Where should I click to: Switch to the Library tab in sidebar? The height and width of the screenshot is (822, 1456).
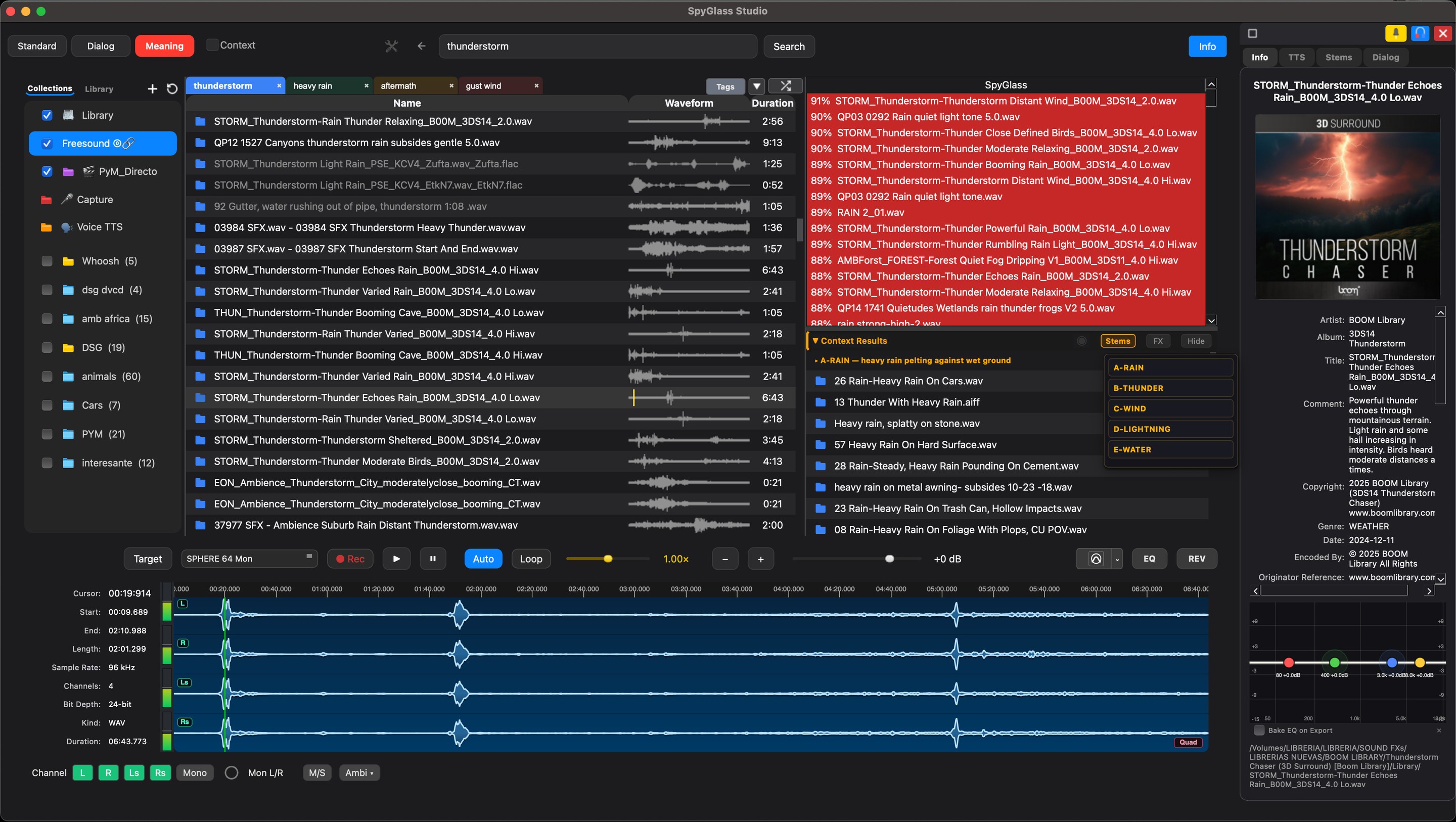[x=99, y=89]
